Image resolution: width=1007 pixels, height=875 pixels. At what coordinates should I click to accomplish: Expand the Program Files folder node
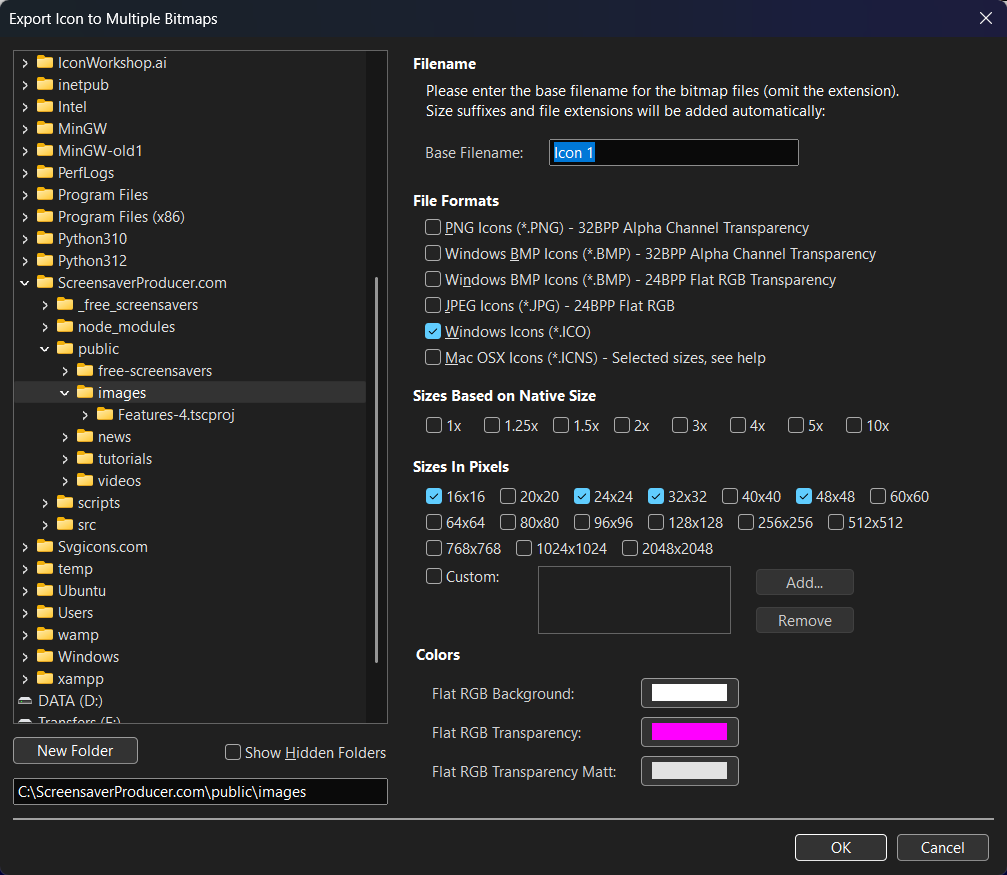(25, 195)
